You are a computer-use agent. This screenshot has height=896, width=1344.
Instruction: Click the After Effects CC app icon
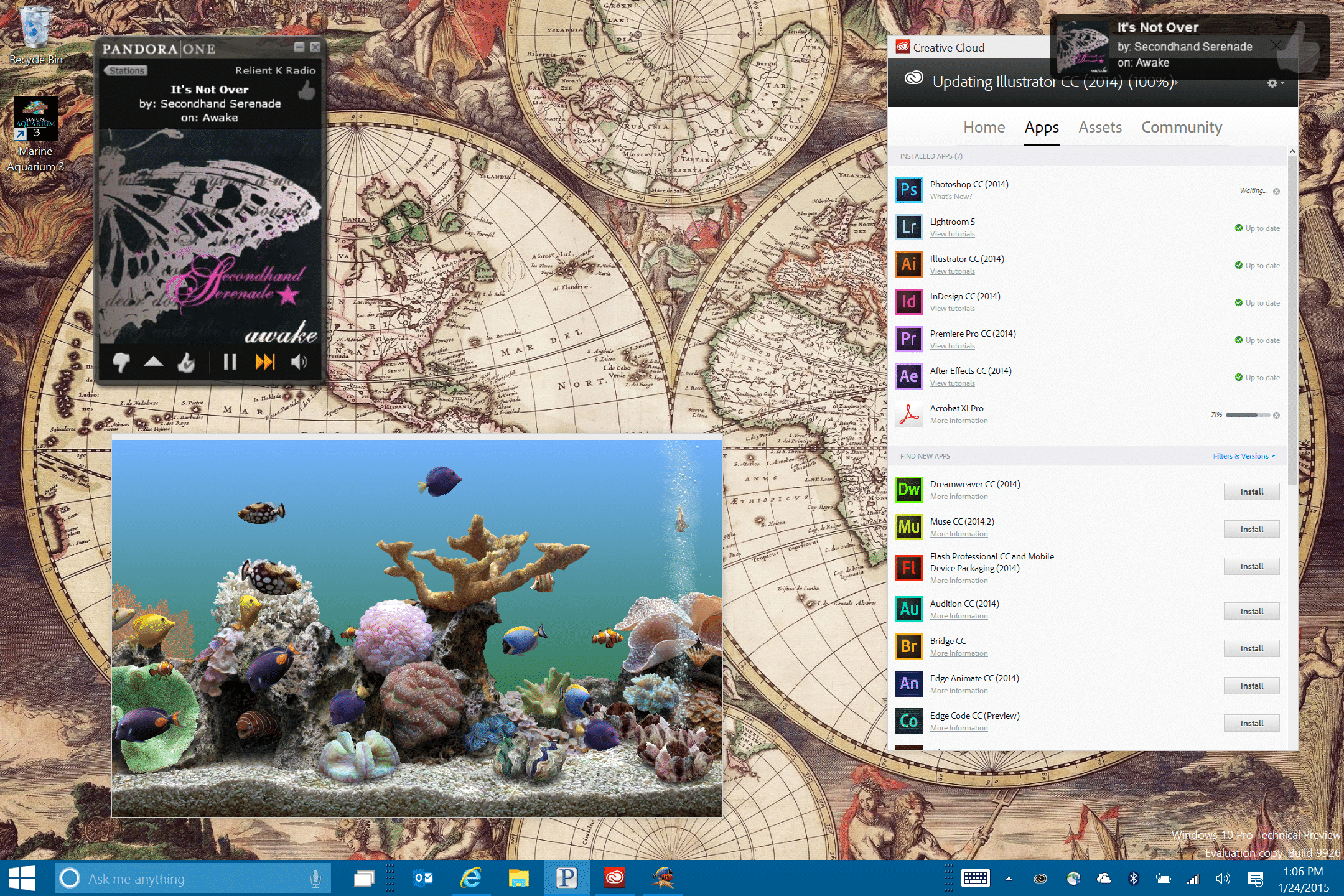[908, 376]
